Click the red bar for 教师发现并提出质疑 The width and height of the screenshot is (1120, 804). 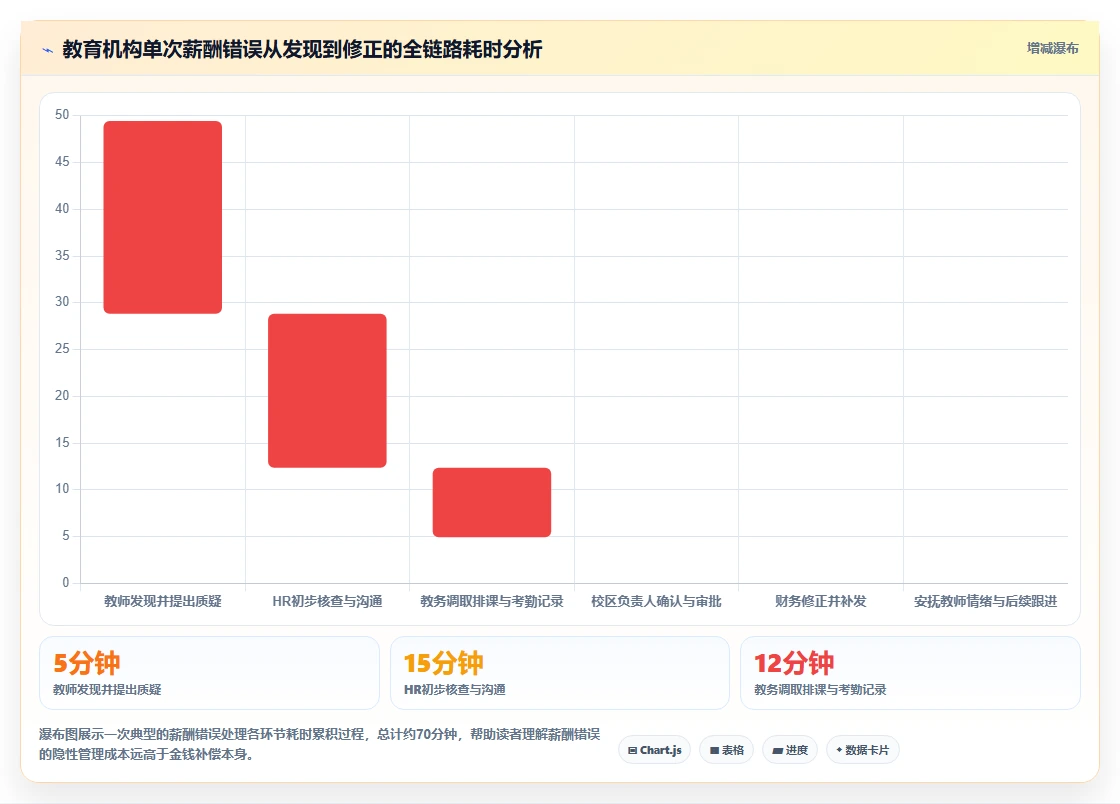tap(163, 217)
